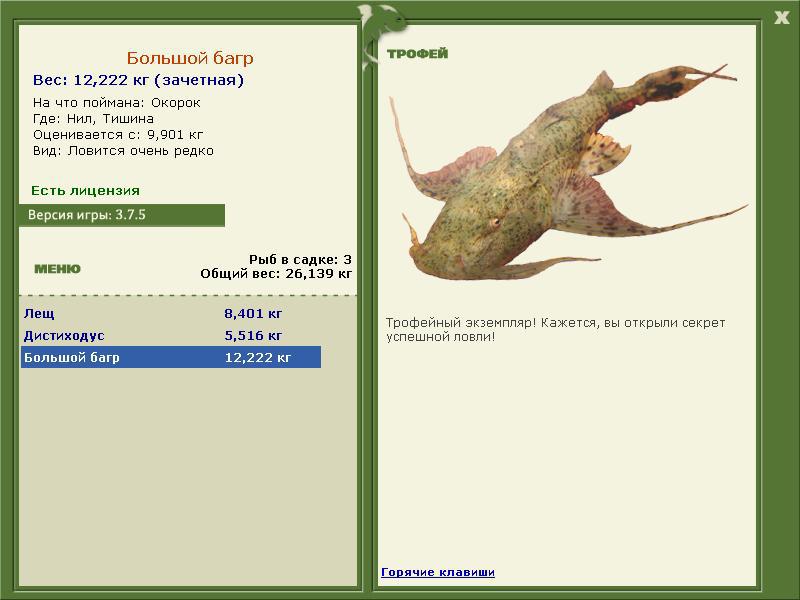Click the Рыб в садке: 3 counter
Image resolution: width=800 pixels, height=600 pixels.
[x=300, y=259]
